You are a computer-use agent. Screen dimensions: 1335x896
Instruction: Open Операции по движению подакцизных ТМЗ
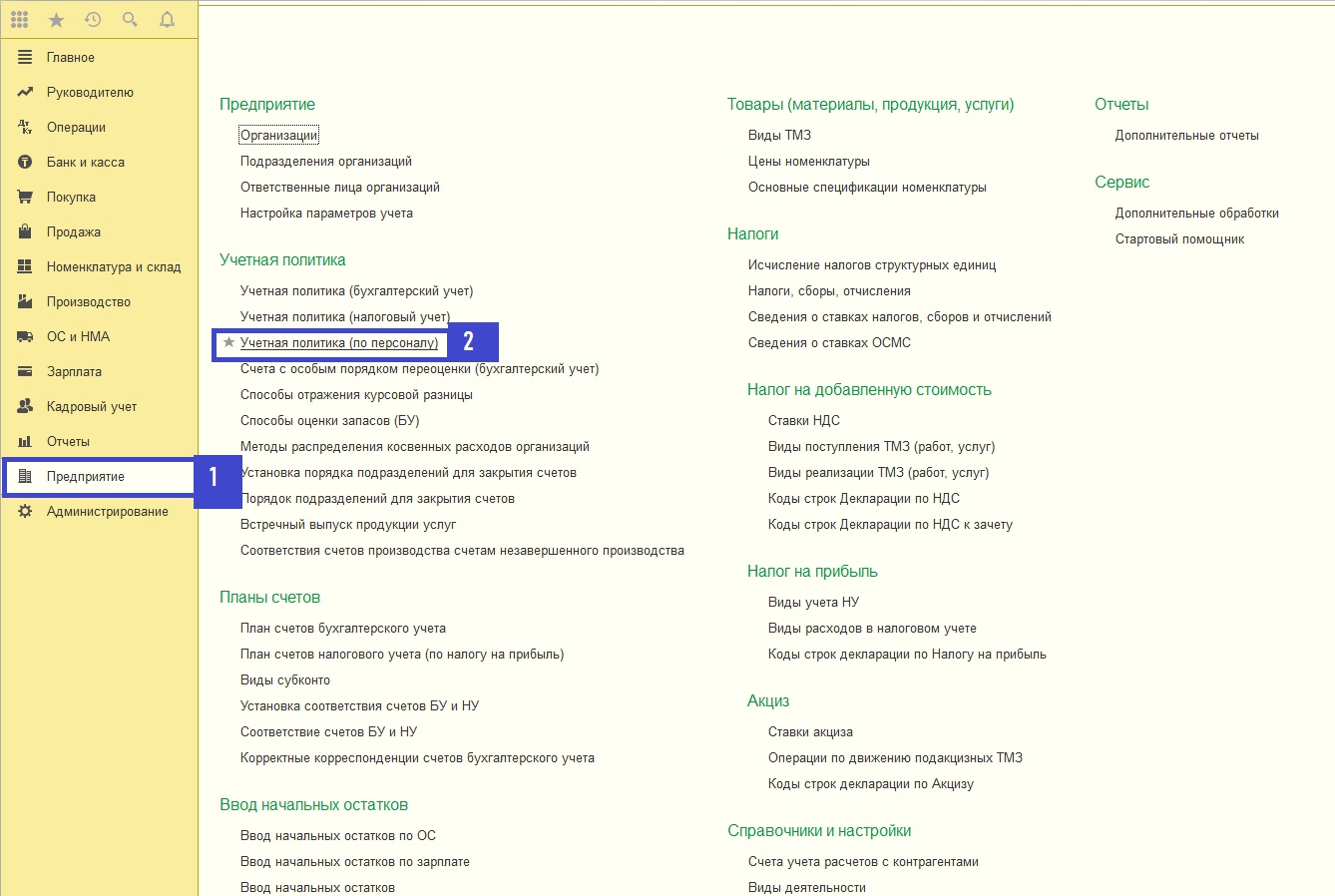895,757
